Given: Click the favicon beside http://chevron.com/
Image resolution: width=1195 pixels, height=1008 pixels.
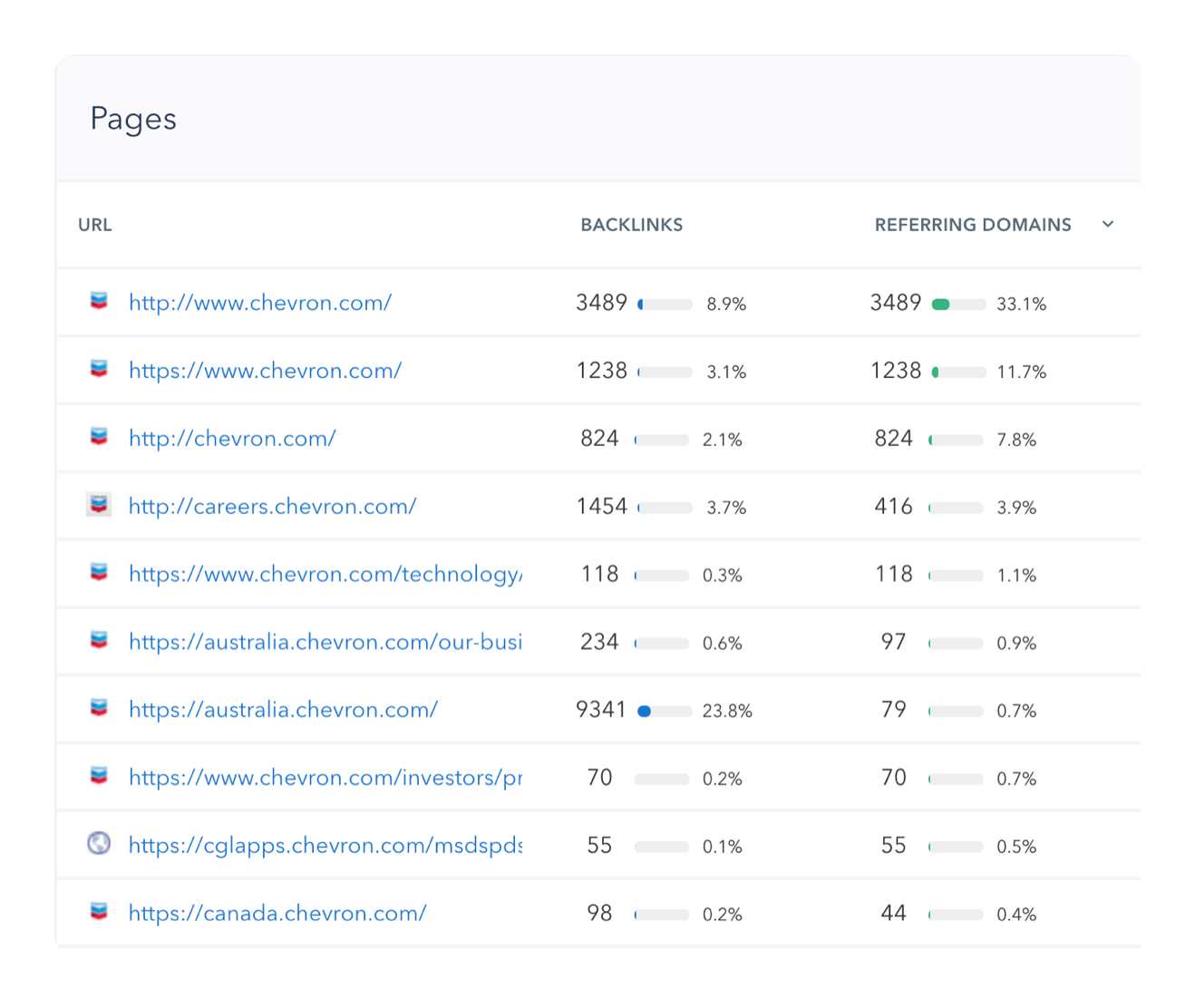Looking at the screenshot, I should coord(99,437).
